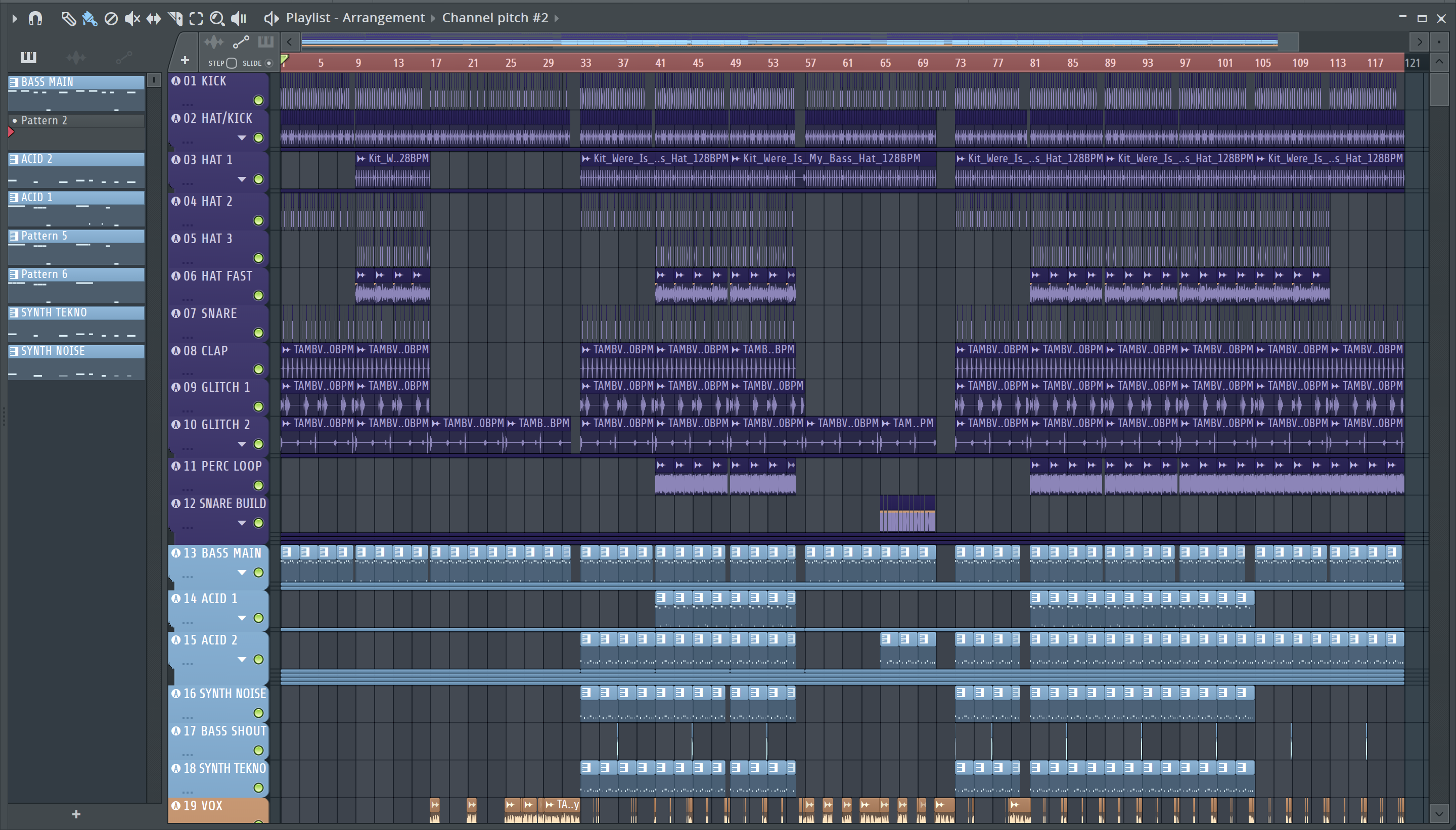Open the Channel pitch #2 pattern selector
This screenshot has height=830, width=1456.
495,18
